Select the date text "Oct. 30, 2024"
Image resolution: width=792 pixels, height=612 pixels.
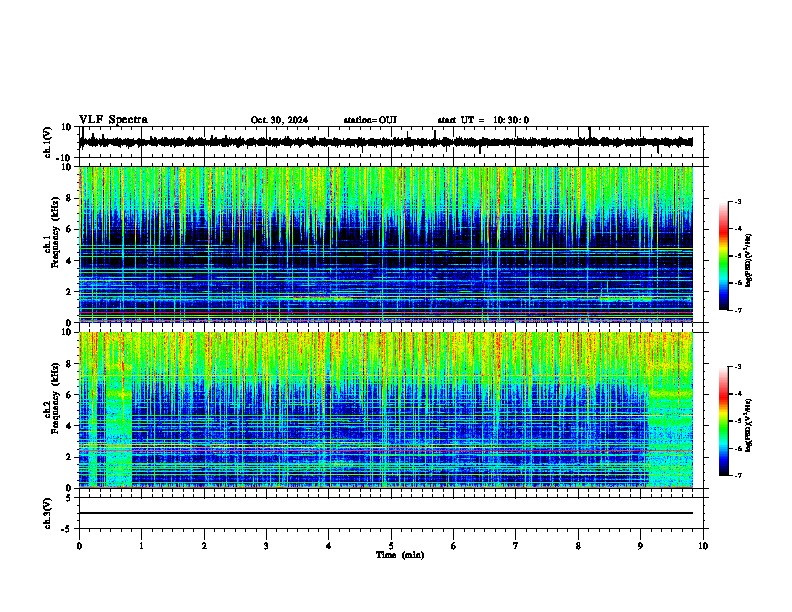coord(279,120)
